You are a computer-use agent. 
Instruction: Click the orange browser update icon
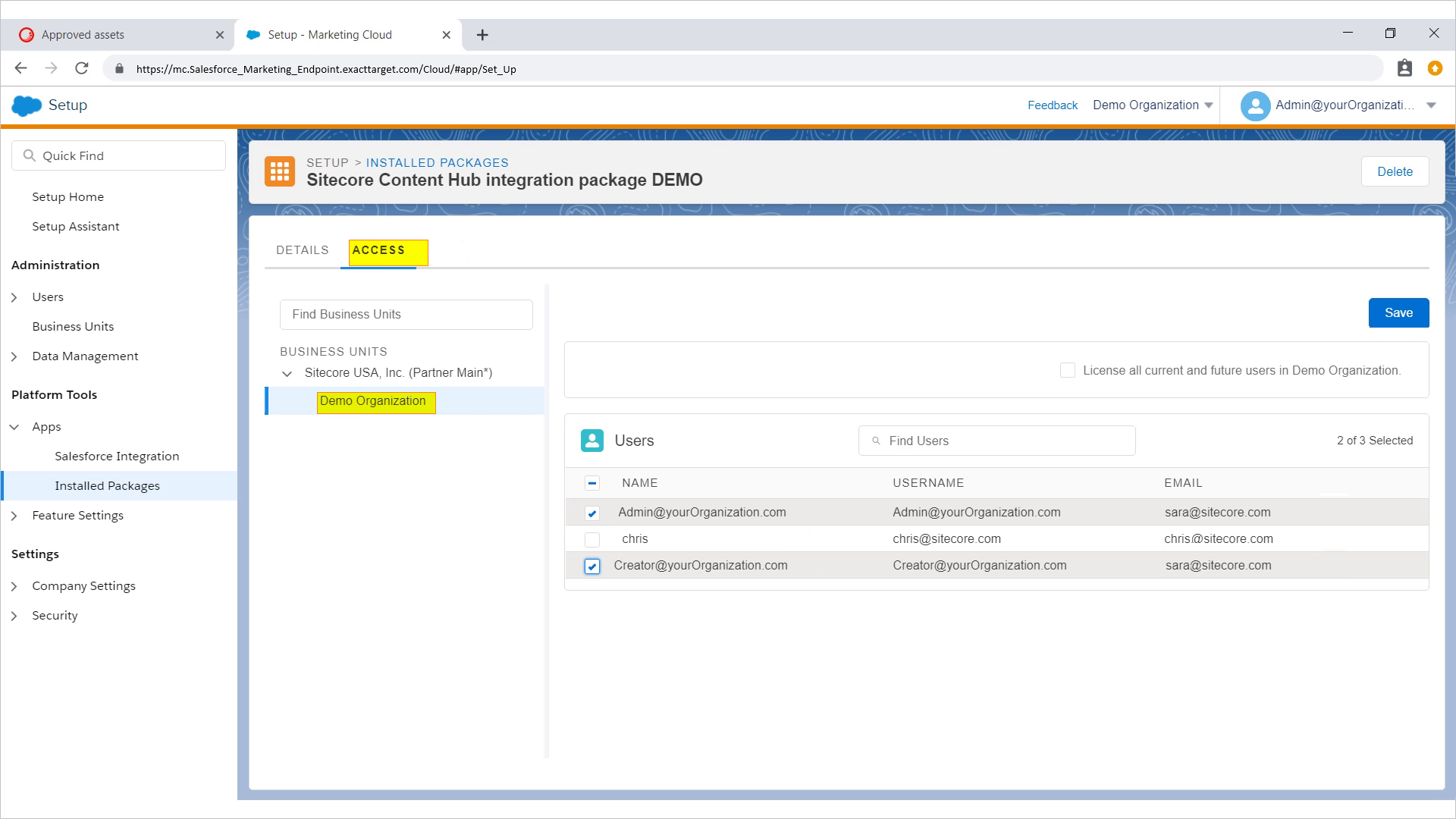pyautogui.click(x=1435, y=68)
